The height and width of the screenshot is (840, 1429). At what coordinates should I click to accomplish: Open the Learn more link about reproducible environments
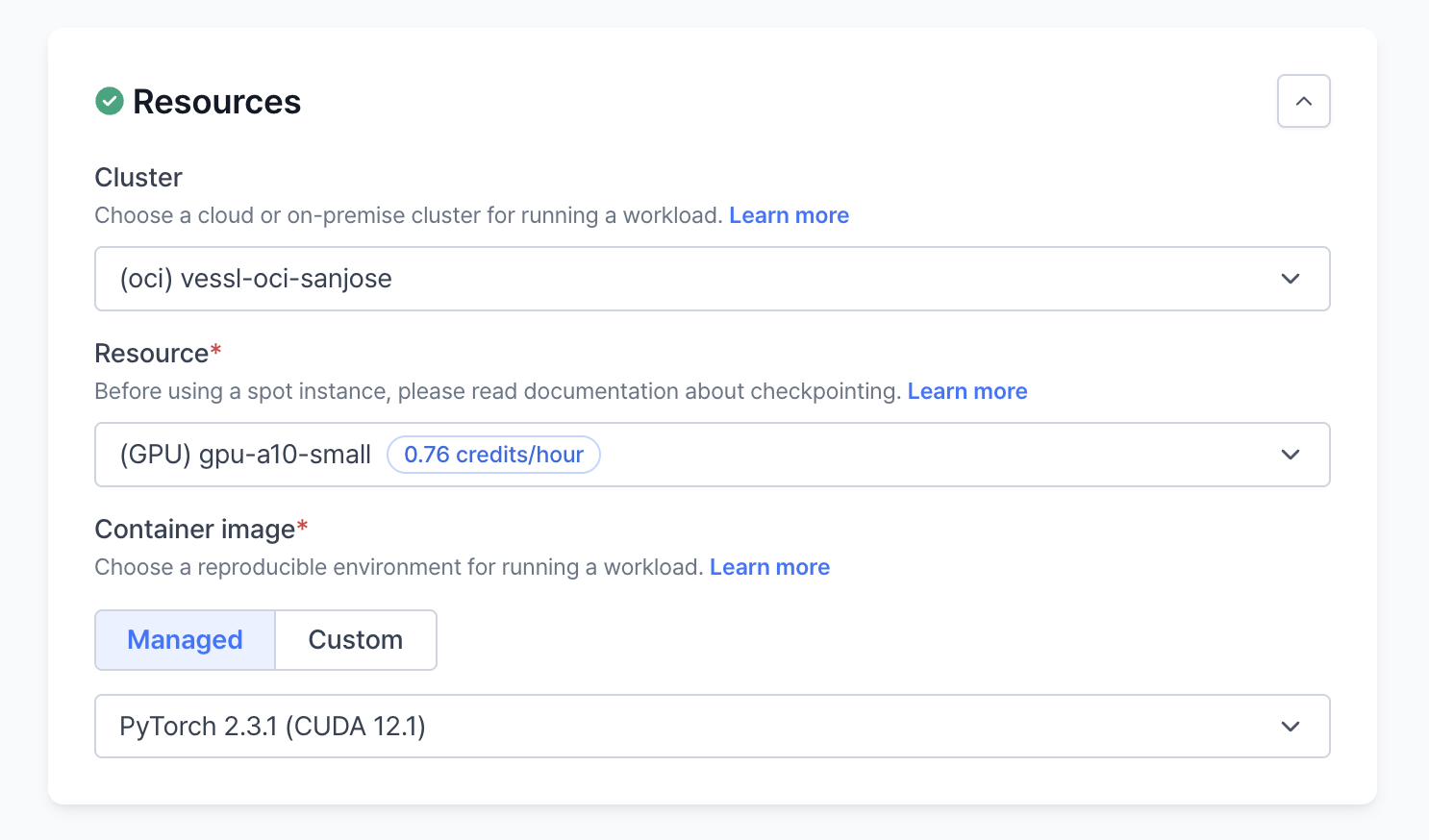(x=769, y=567)
